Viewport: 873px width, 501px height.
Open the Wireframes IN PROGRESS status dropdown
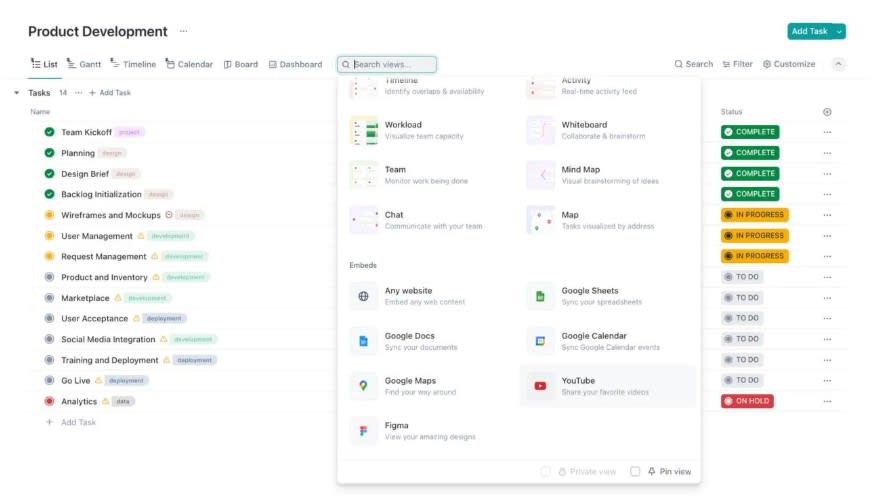coord(754,215)
